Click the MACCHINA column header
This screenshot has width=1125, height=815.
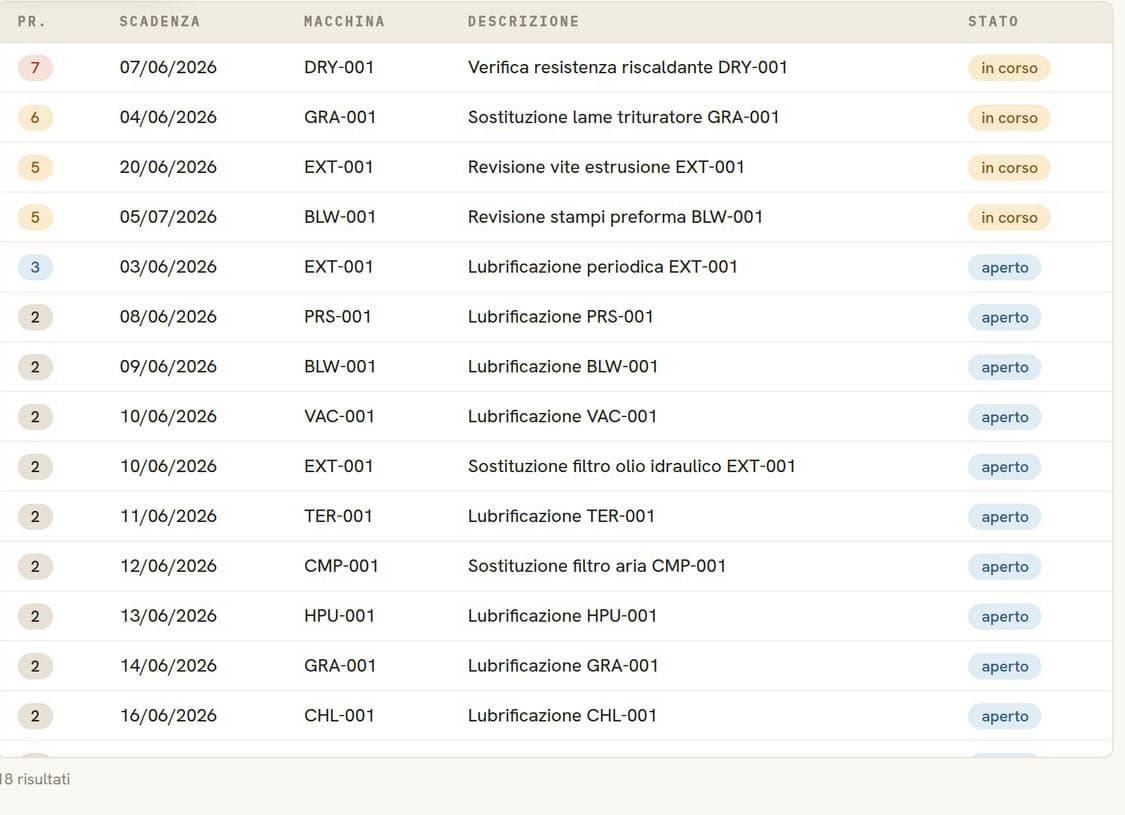[x=344, y=22]
